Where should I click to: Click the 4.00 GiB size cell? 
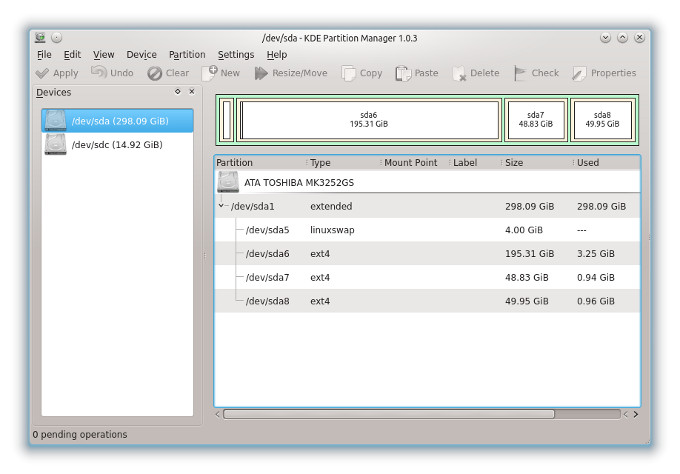point(523,230)
